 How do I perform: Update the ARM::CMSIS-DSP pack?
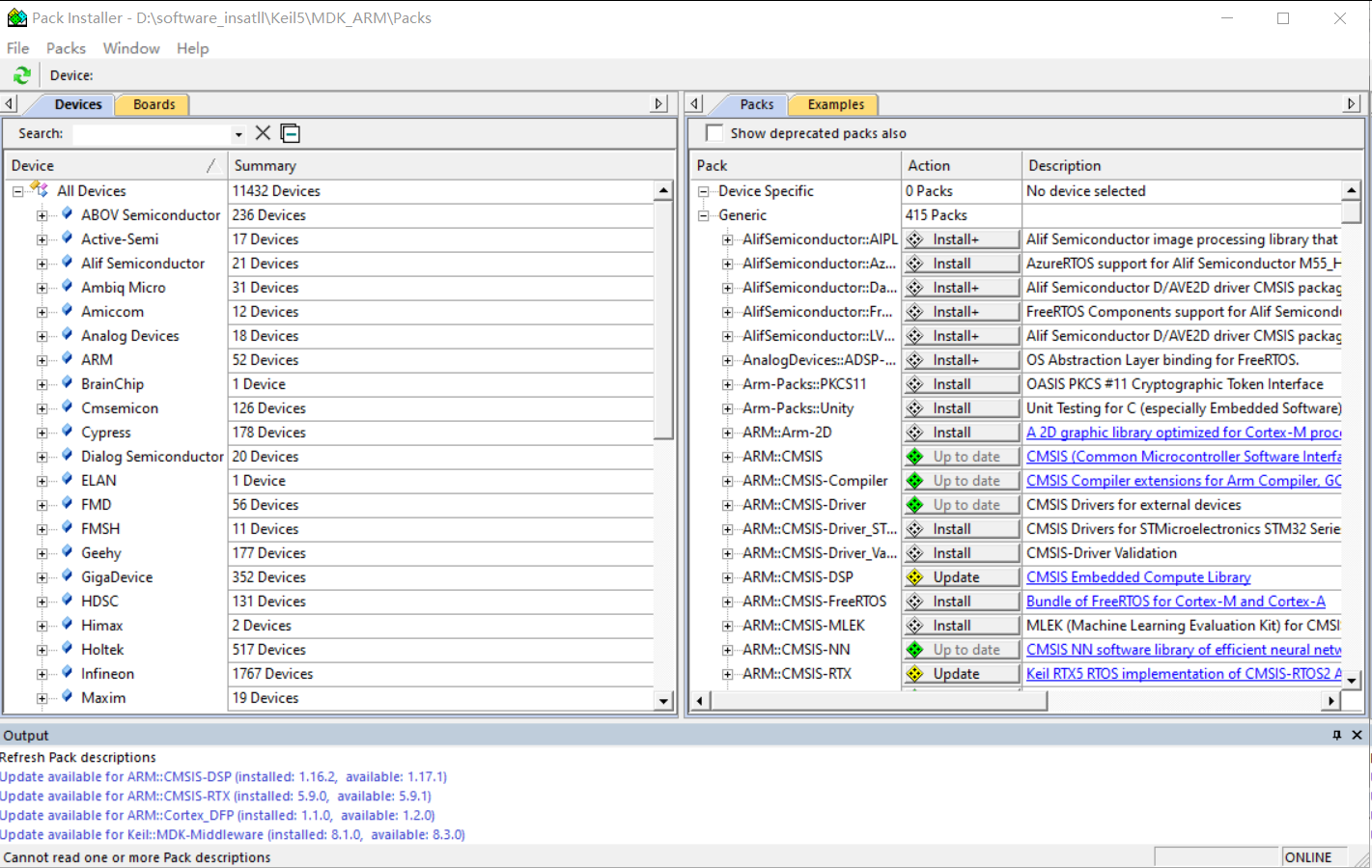click(x=962, y=577)
